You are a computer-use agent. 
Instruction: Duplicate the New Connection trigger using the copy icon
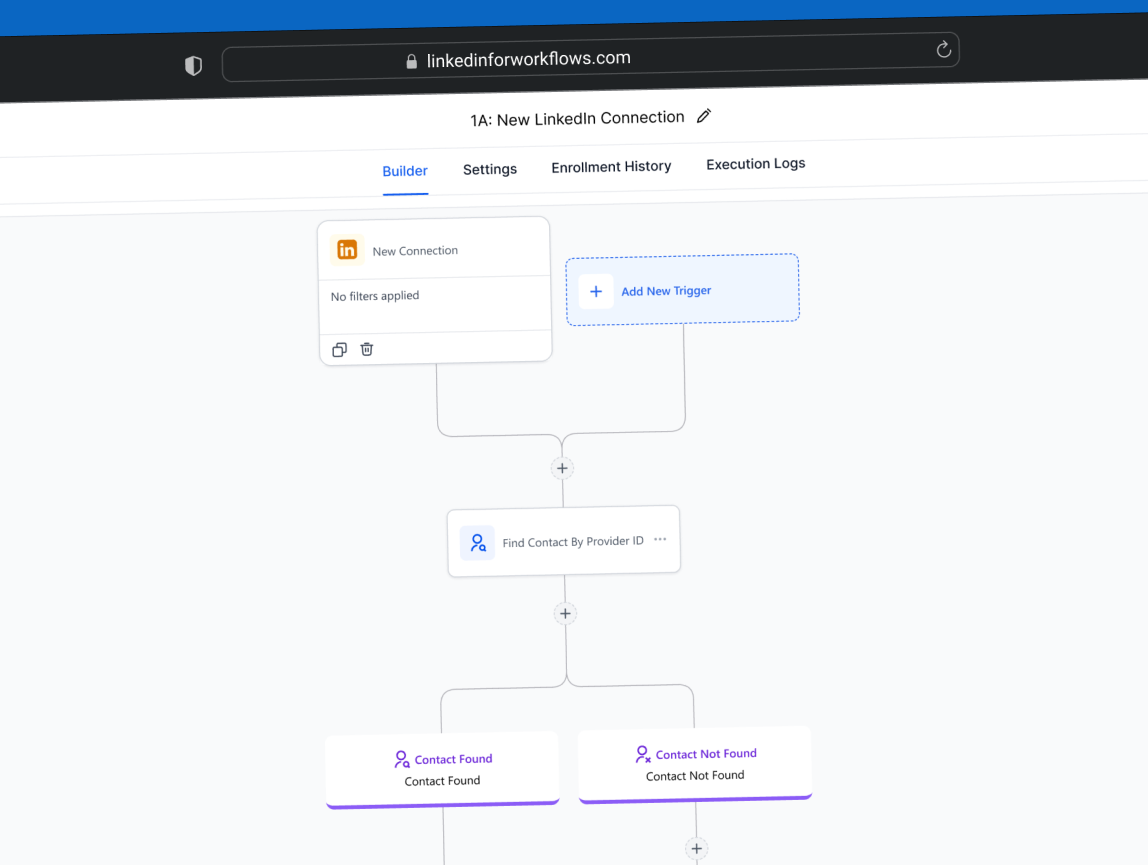(339, 349)
